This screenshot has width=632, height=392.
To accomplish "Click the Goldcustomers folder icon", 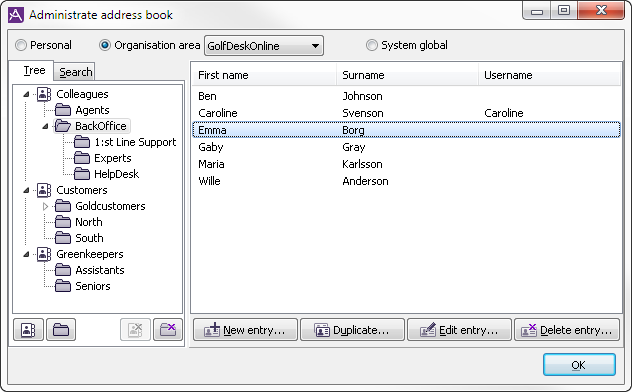I will (63, 206).
